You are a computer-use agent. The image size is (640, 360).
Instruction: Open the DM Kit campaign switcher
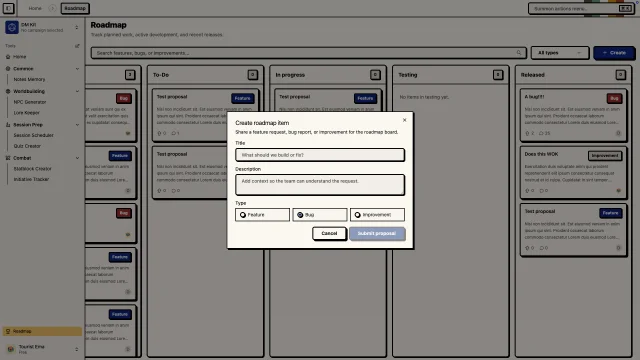[76, 27]
